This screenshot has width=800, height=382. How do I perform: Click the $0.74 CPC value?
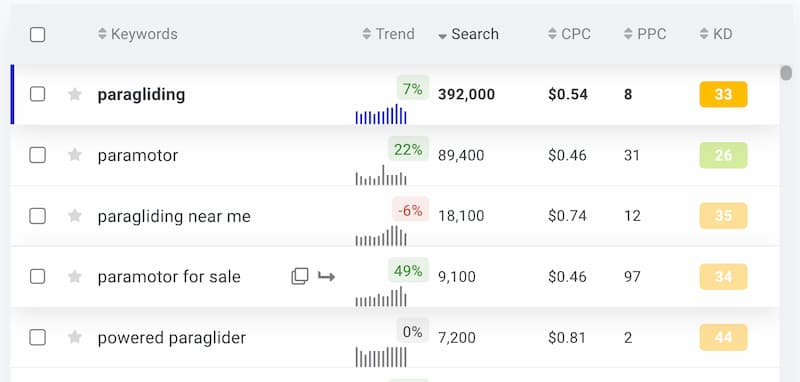coord(568,216)
